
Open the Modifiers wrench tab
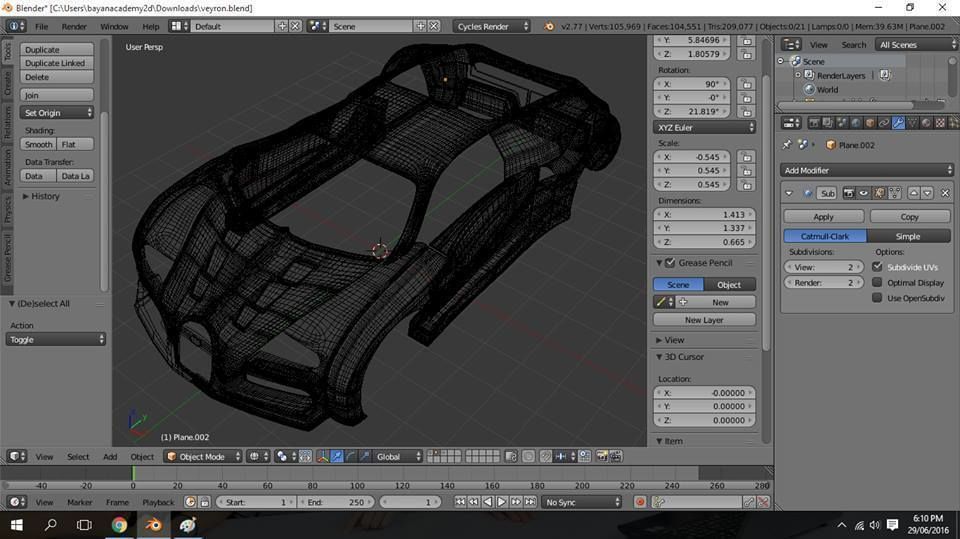coord(898,123)
